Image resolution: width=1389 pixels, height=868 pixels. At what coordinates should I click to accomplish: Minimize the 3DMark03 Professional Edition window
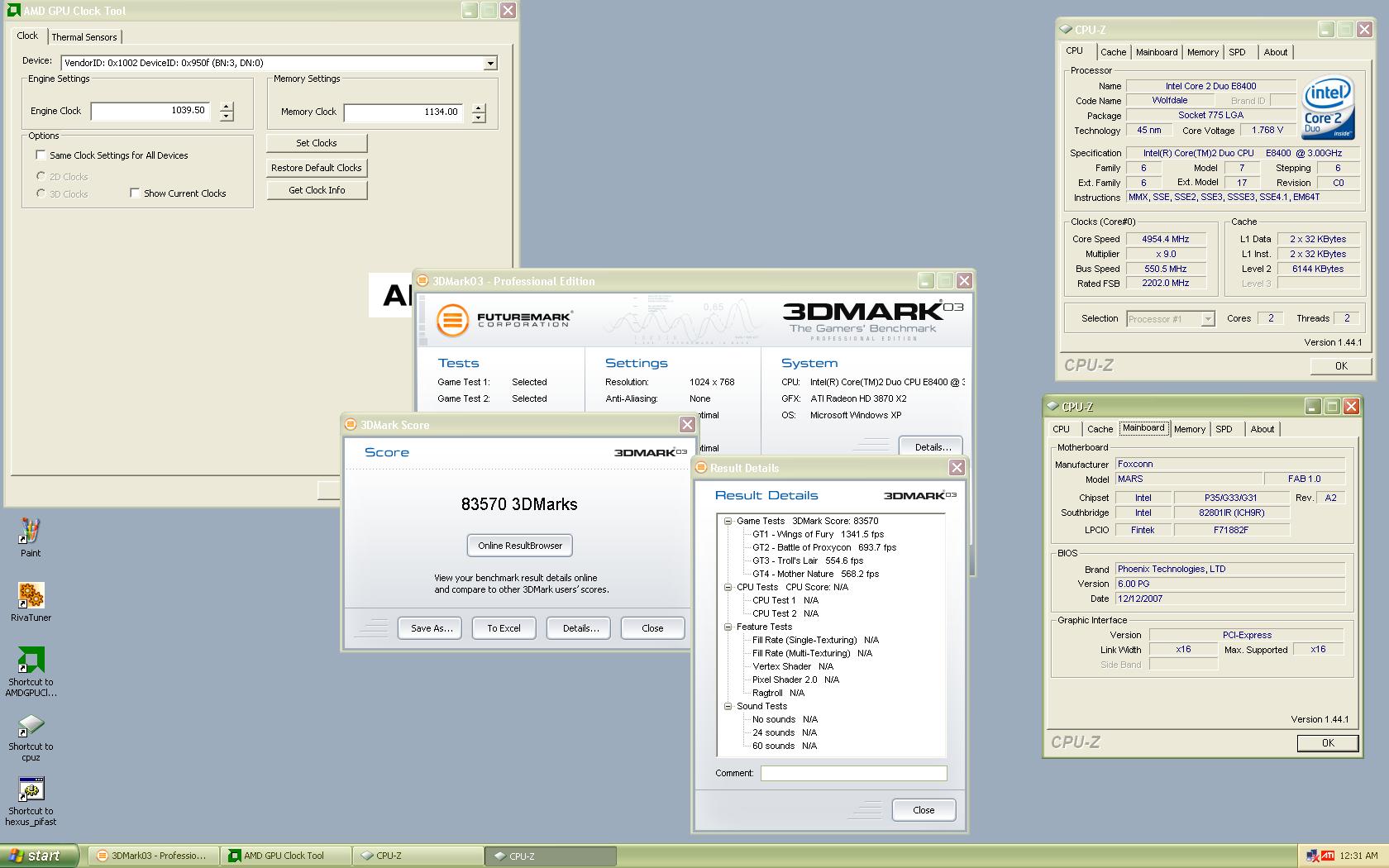[x=926, y=280]
